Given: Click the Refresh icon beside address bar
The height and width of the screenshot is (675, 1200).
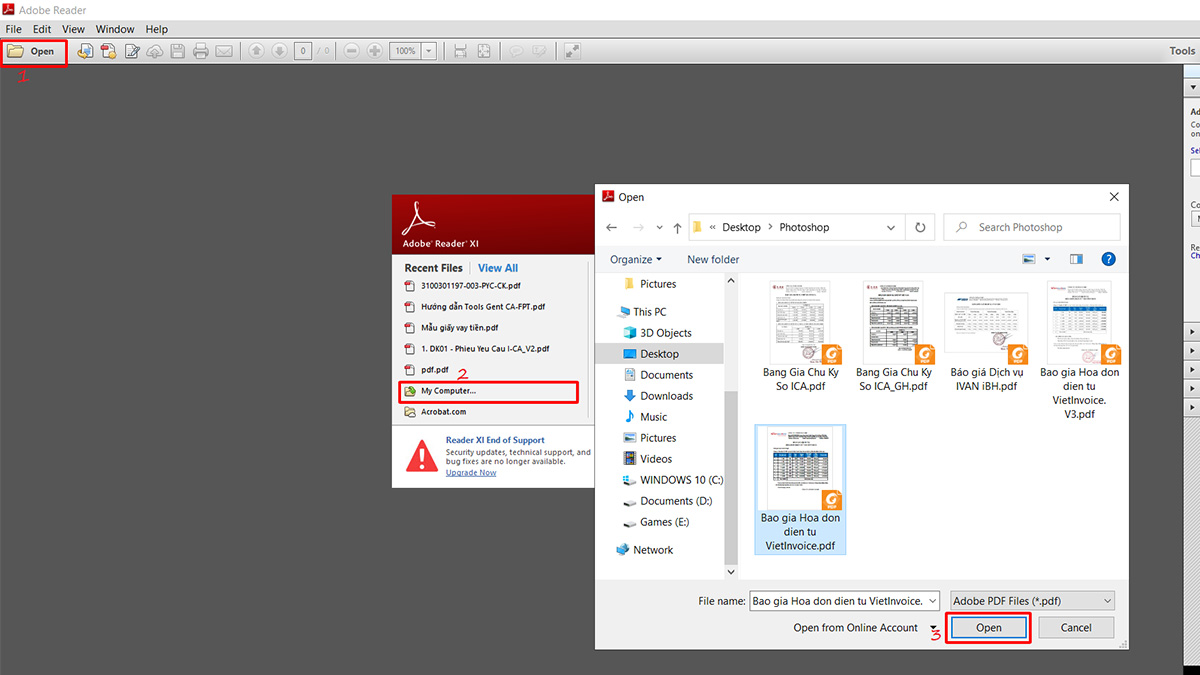Looking at the screenshot, I should [920, 227].
